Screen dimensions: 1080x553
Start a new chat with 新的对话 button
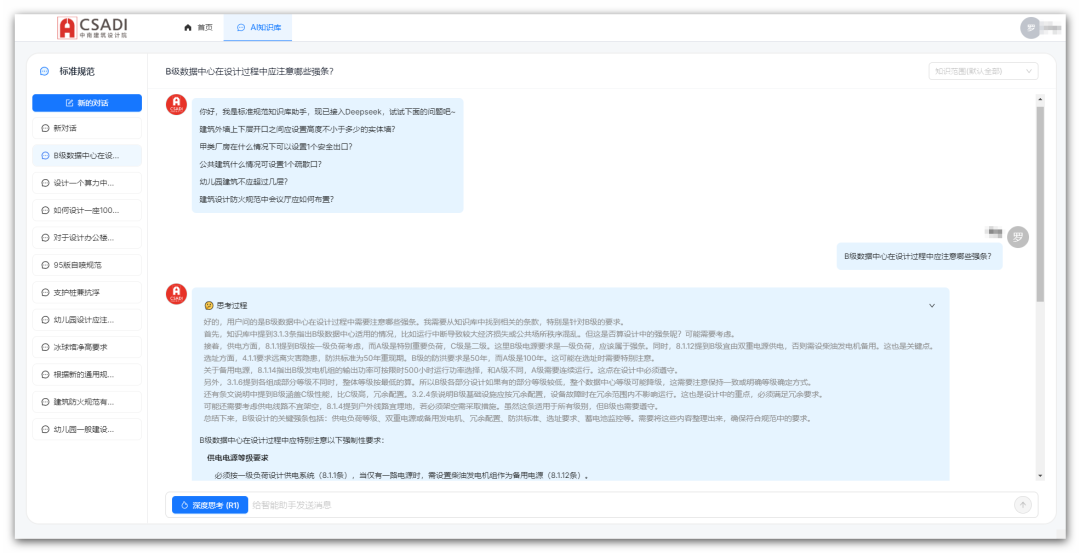pyautogui.click(x=87, y=103)
